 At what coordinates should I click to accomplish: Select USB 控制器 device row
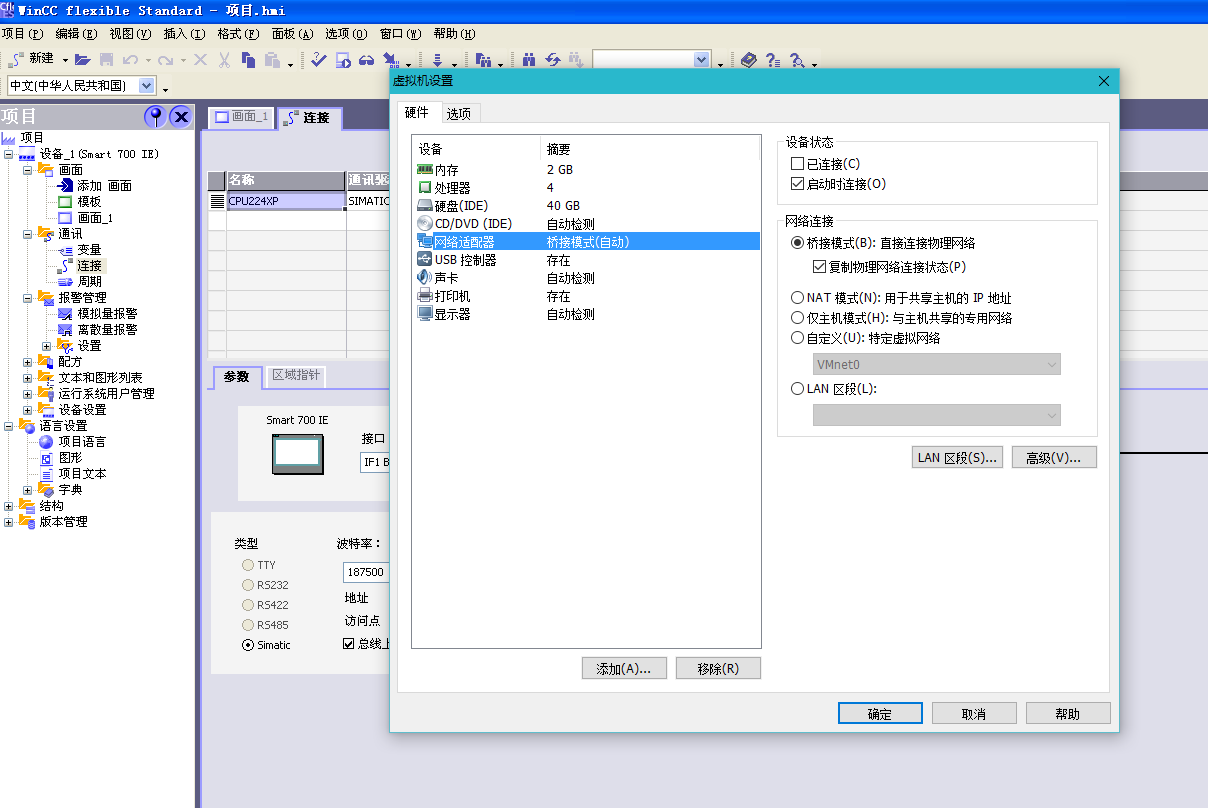point(586,260)
